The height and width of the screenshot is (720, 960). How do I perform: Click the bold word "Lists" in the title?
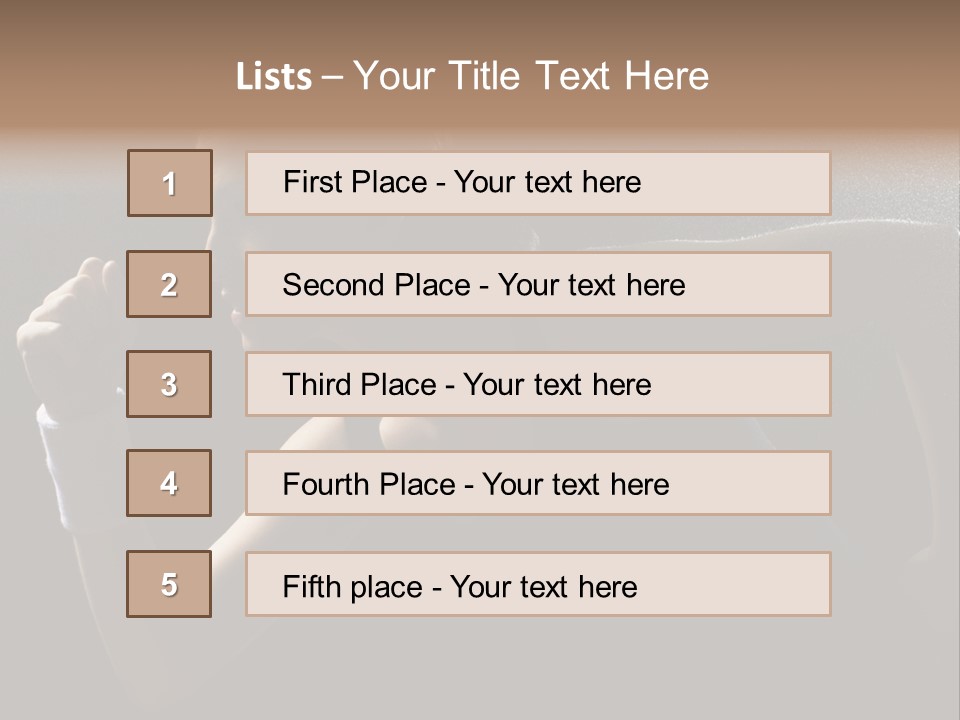[274, 77]
